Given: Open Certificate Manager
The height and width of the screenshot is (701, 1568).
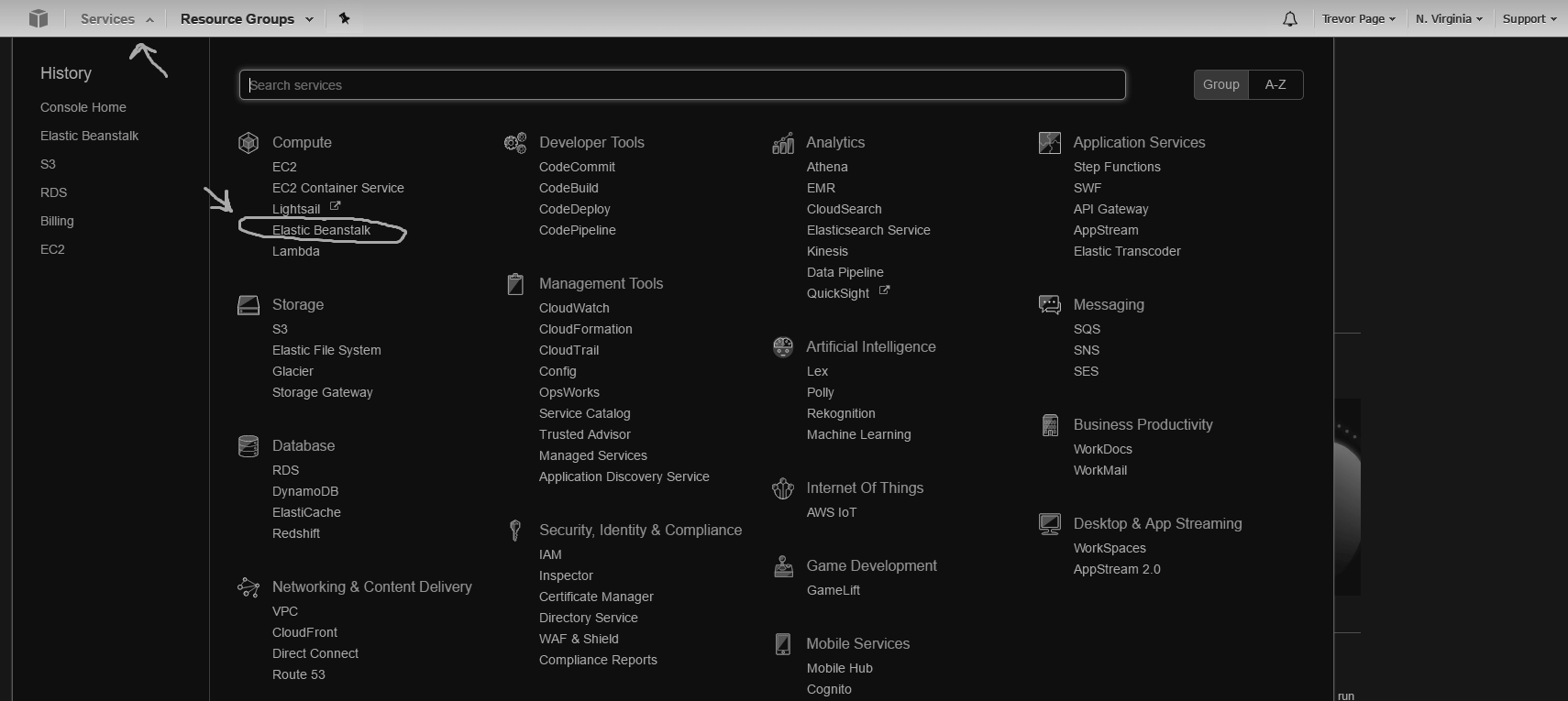Looking at the screenshot, I should point(596,597).
